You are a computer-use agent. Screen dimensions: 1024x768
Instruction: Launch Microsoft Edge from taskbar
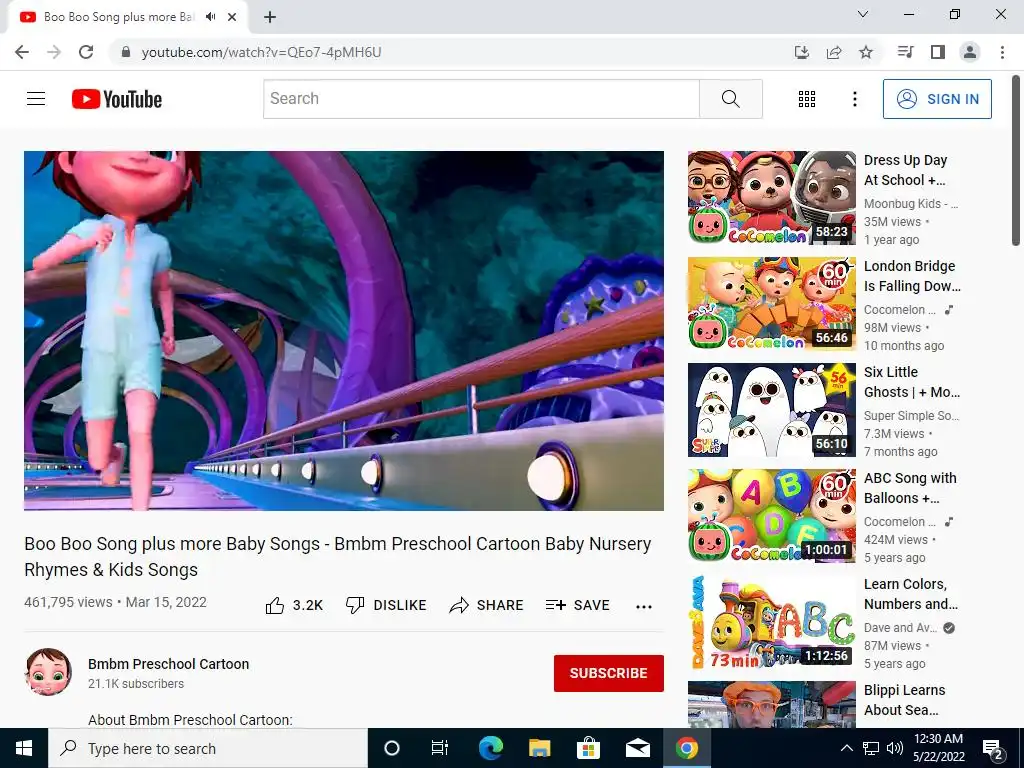490,748
